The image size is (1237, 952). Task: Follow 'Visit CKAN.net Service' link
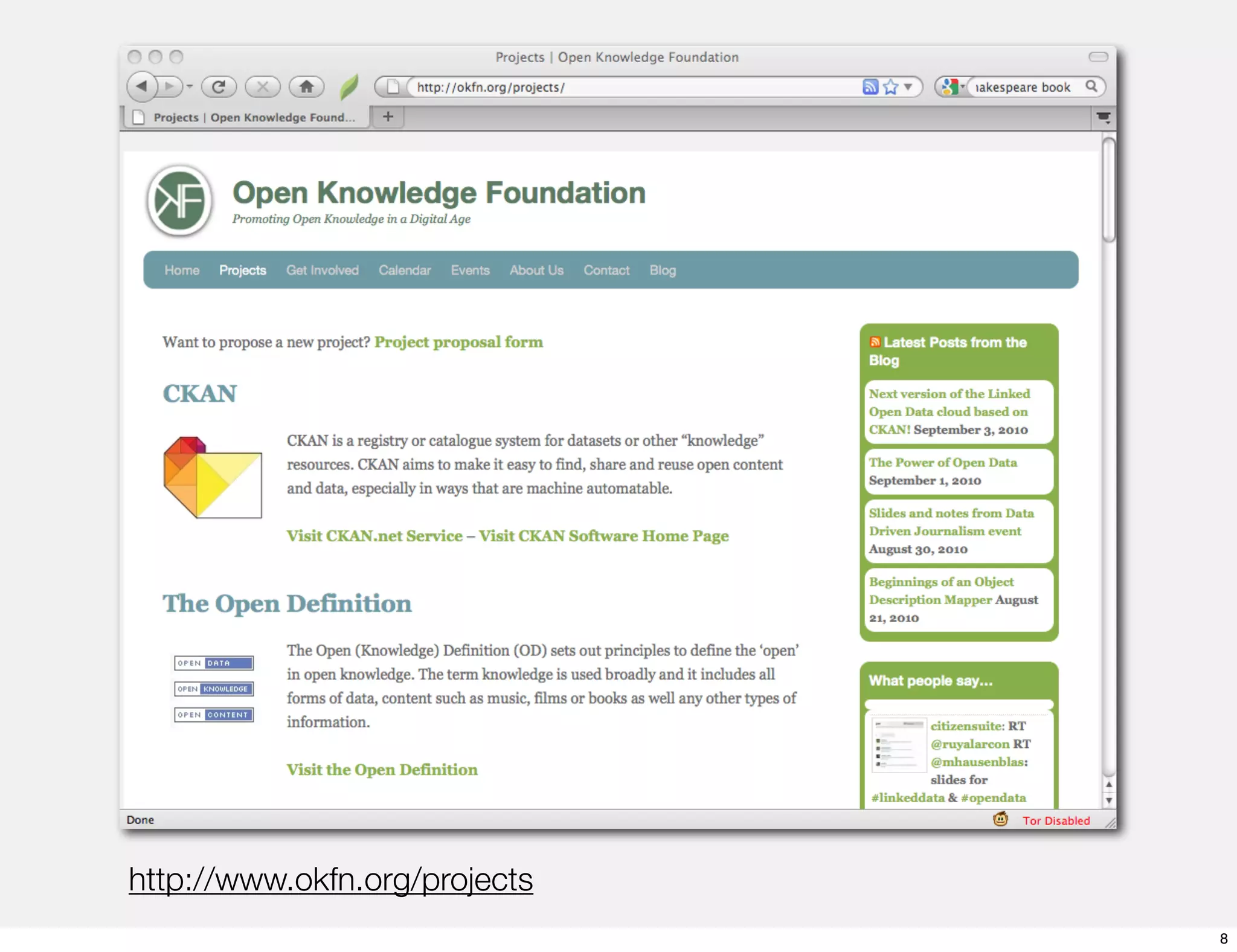point(374,536)
